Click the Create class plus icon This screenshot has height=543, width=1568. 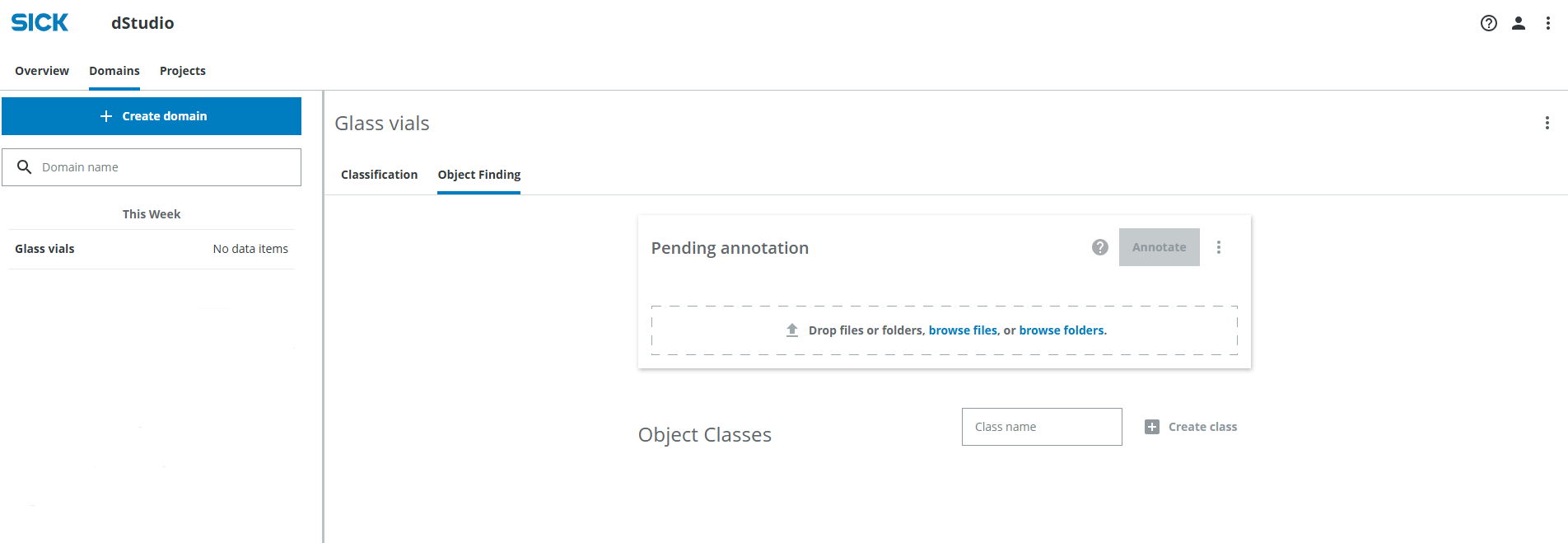(1150, 426)
